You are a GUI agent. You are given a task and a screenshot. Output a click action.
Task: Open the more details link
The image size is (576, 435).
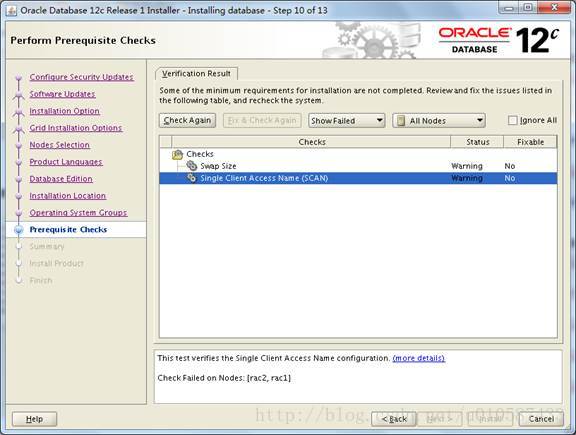point(419,358)
